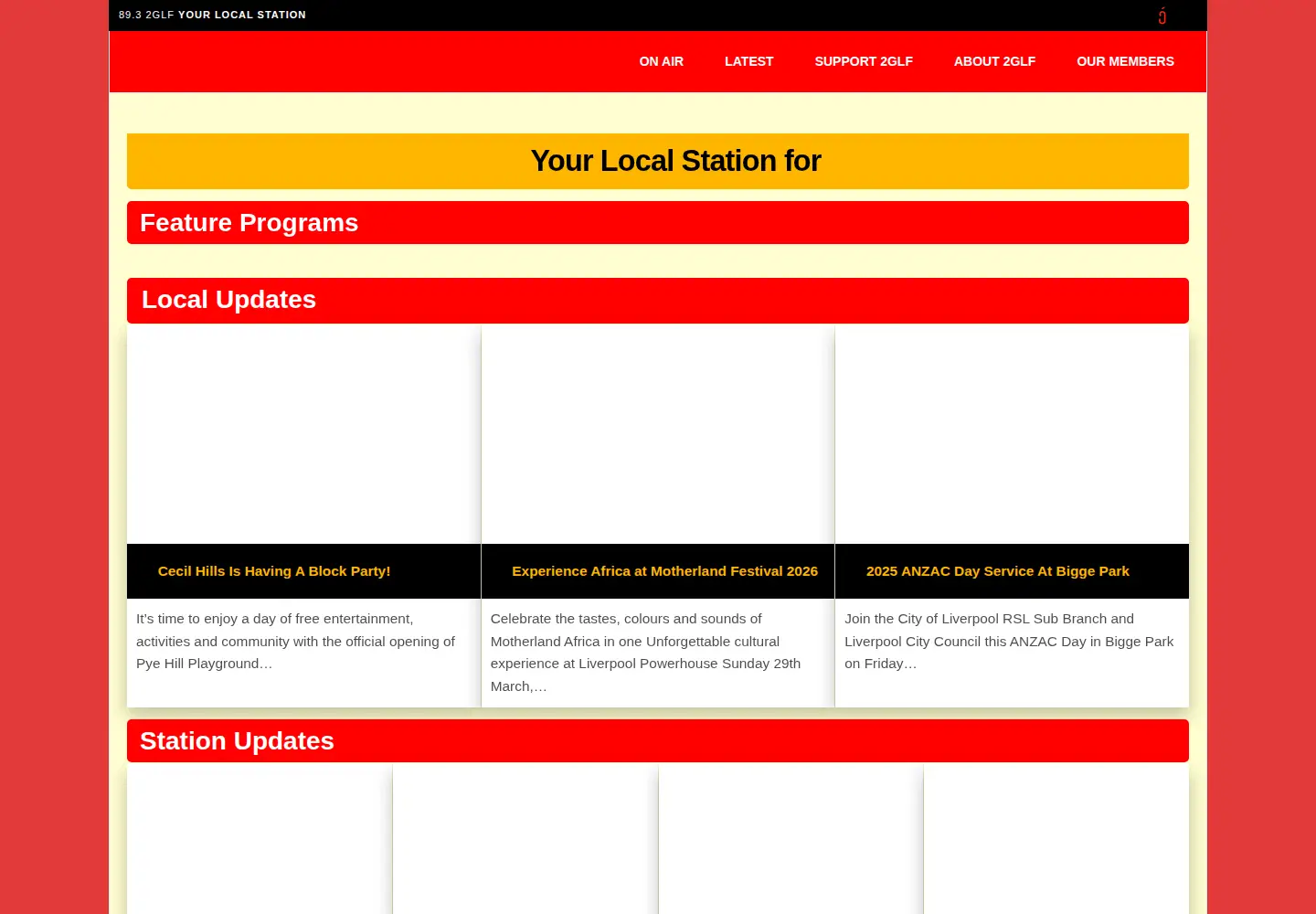The width and height of the screenshot is (1316, 914).
Task: Open the 'Cecil Hills Is Having A Block Party!' article
Action: 274,571
